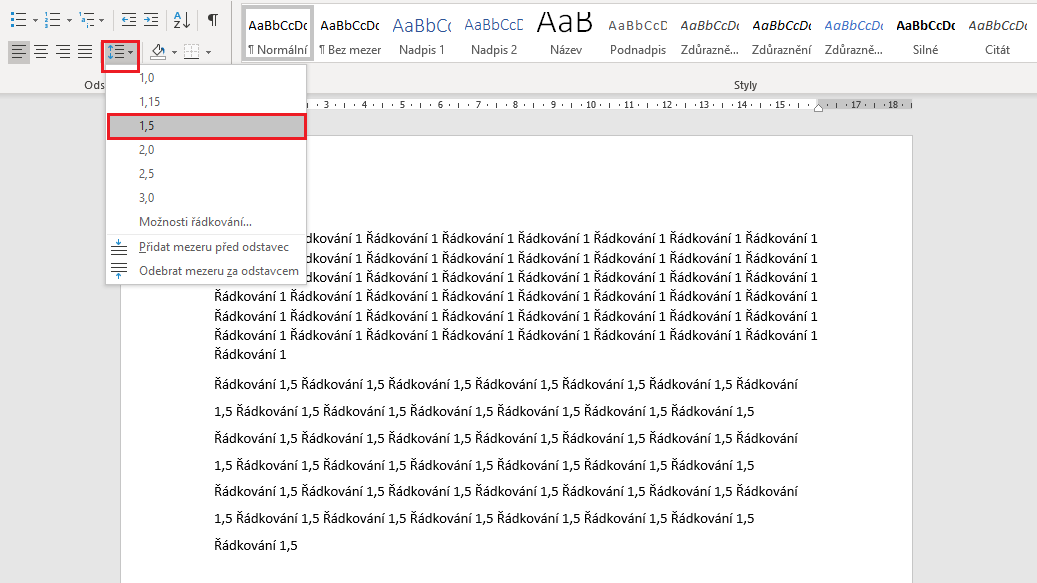Click the shading paint bucket icon
Image resolution: width=1037 pixels, height=583 pixels.
click(x=158, y=52)
